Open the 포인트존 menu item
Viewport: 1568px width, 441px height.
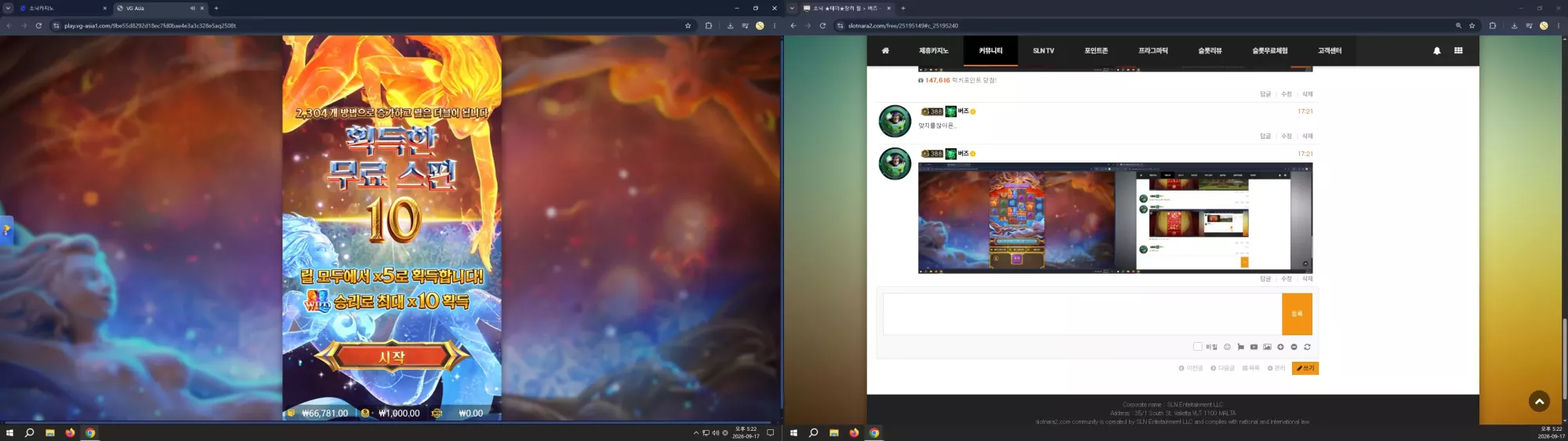pyautogui.click(x=1096, y=50)
